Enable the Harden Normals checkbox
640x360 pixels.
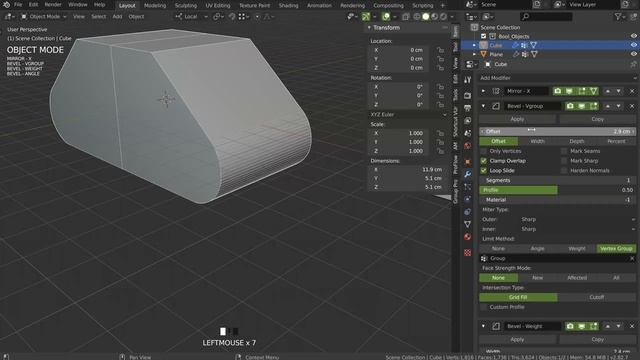pyautogui.click(x=564, y=171)
